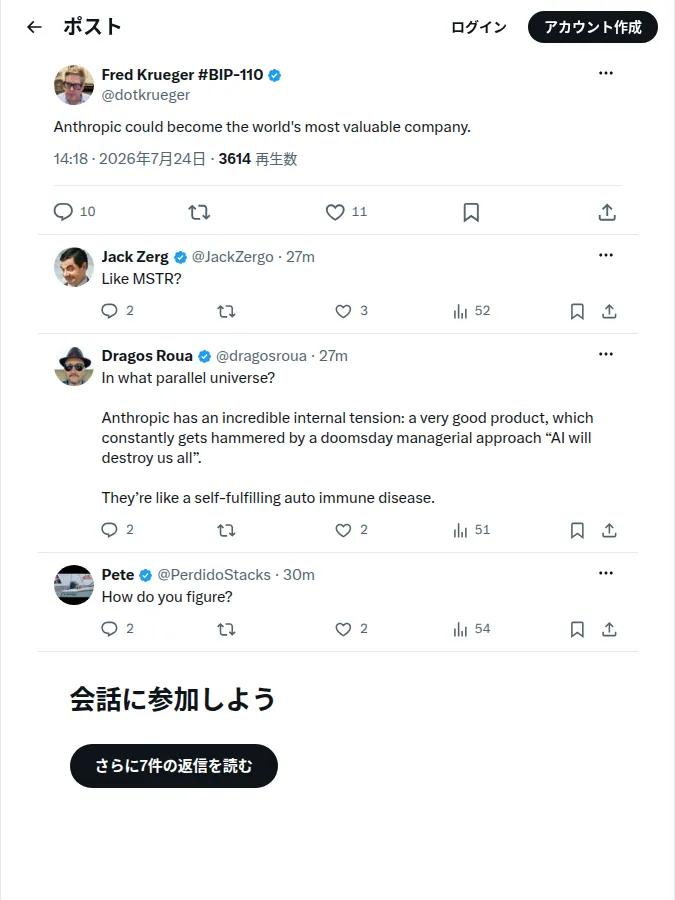Read 7 more replies button
Image resolution: width=675 pixels, height=900 pixels.
click(174, 766)
